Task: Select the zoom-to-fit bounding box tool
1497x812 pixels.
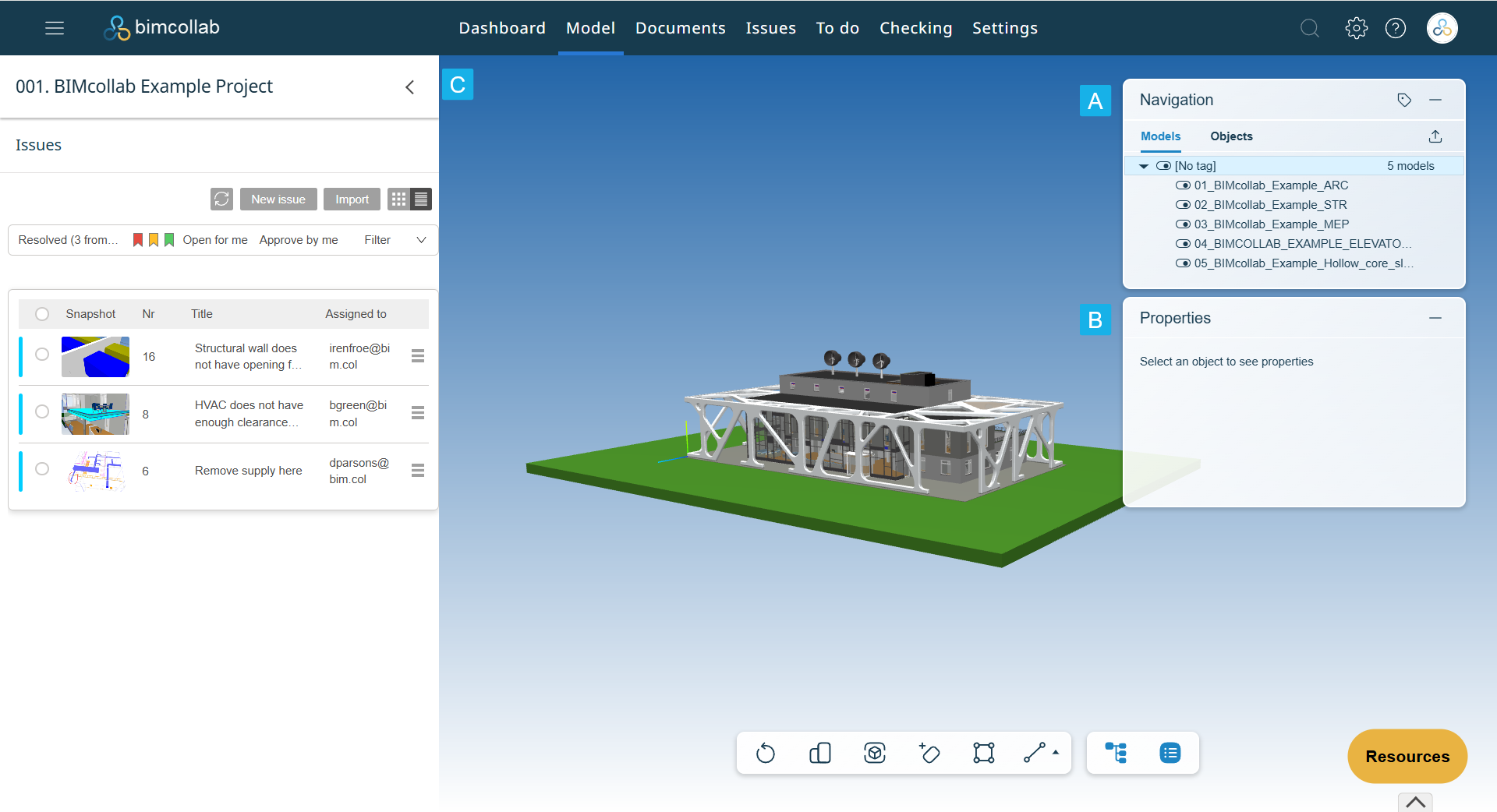Action: (x=984, y=753)
